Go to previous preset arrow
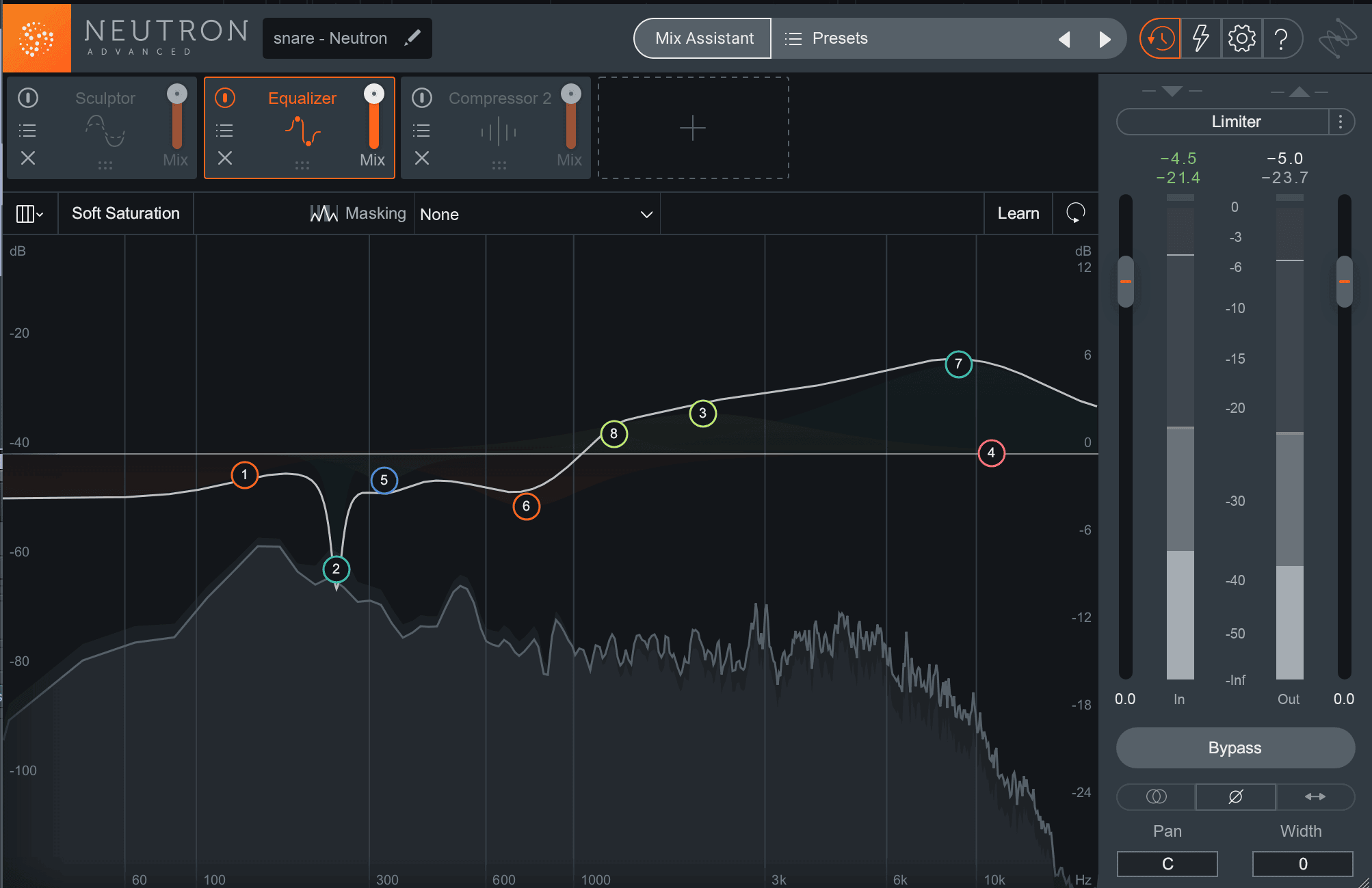Image resolution: width=1372 pixels, height=888 pixels. tap(1064, 39)
